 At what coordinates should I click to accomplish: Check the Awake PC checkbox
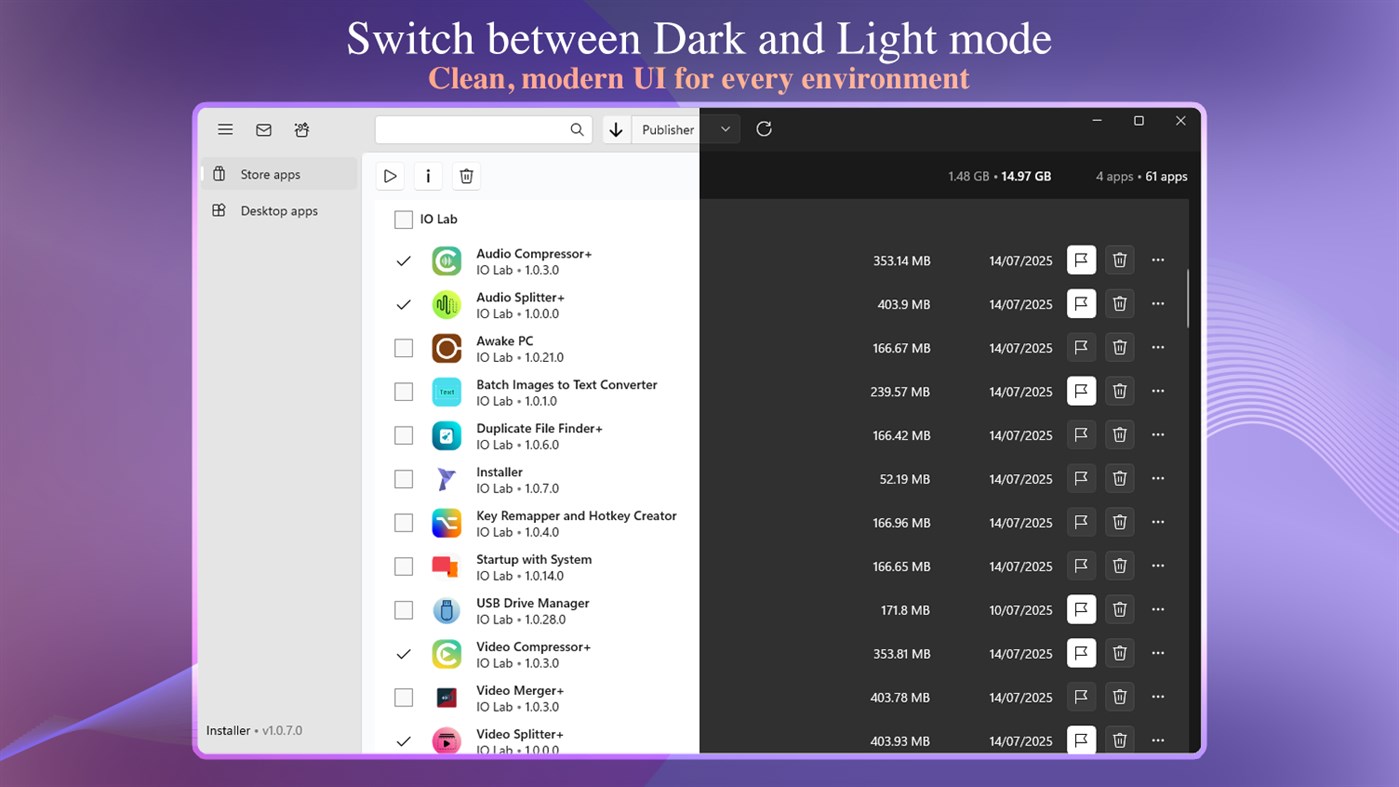pos(403,347)
